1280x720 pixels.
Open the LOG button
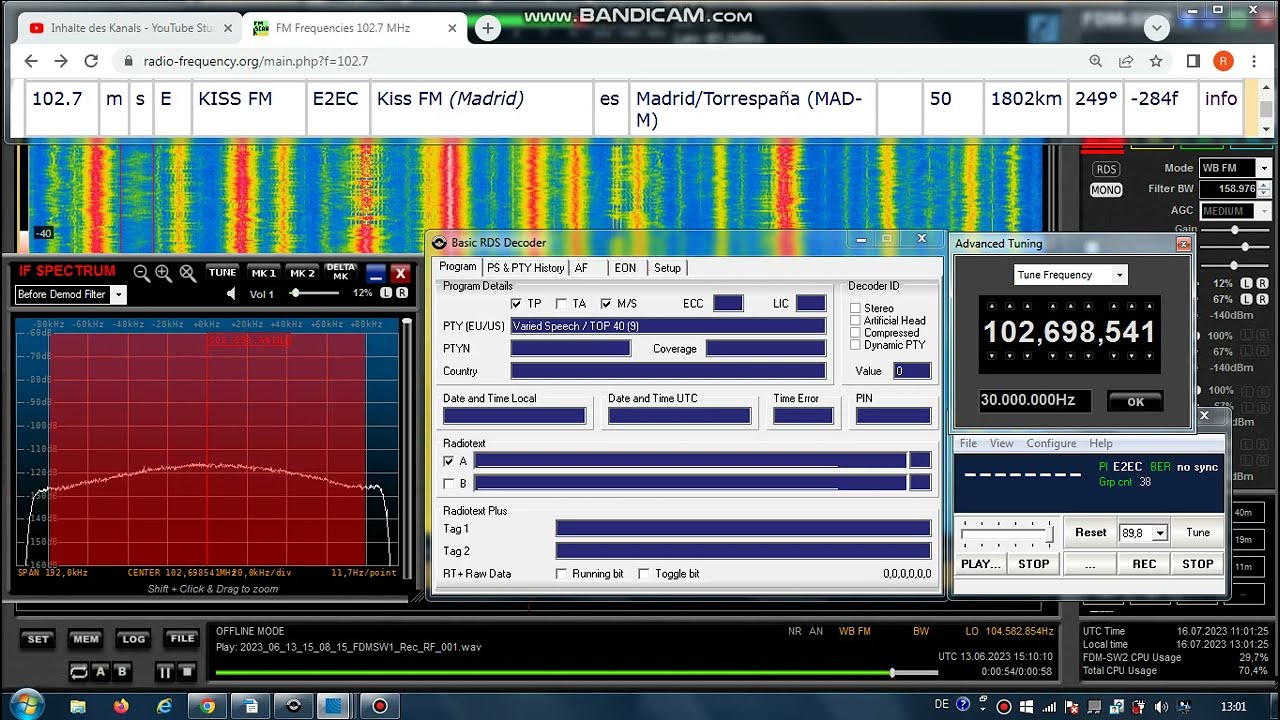[133, 639]
